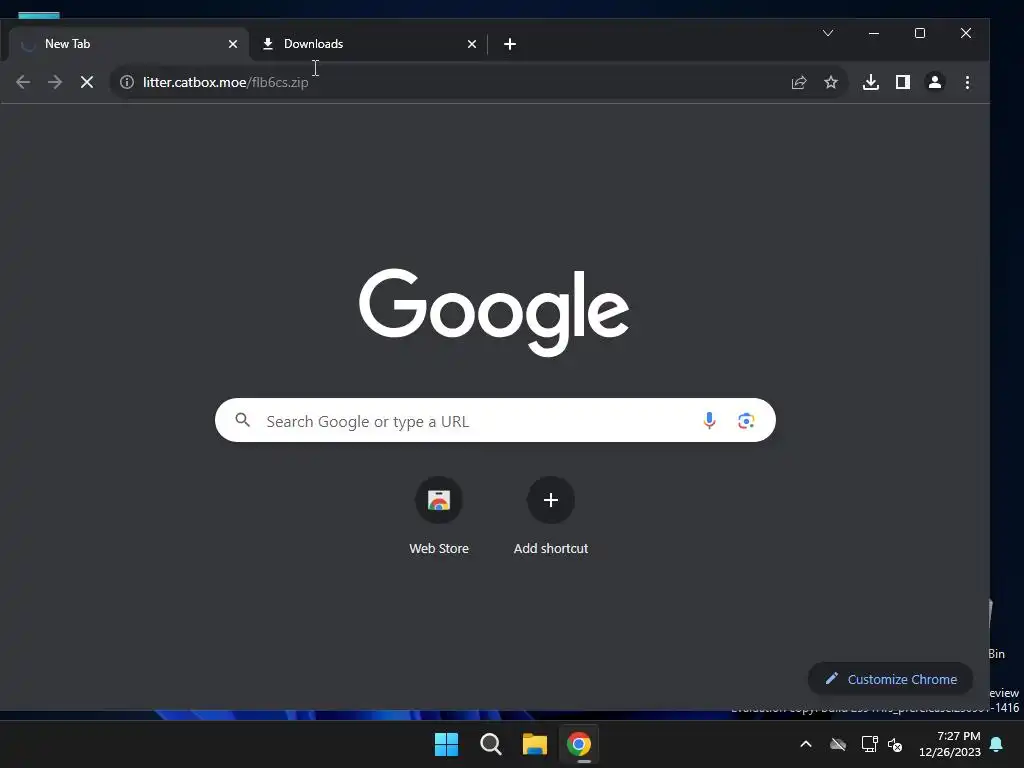Click Customize Chrome button
The image size is (1024, 768).
tap(890, 679)
